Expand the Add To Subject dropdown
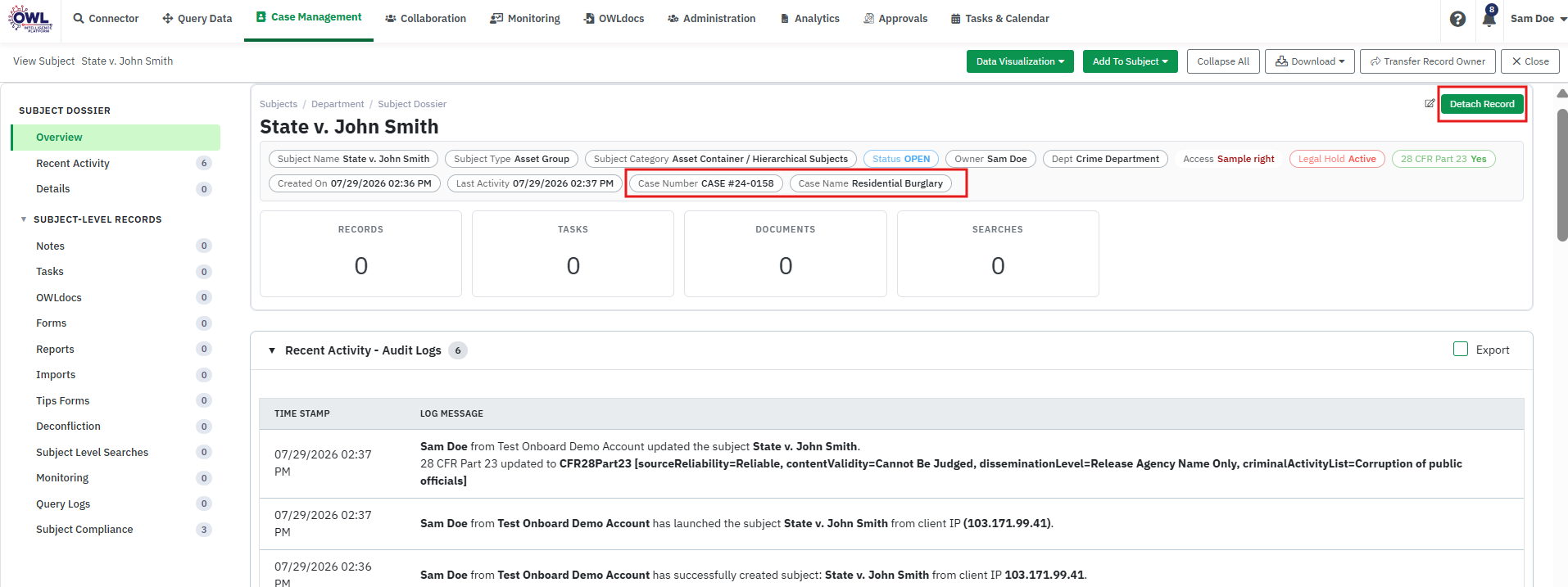The width and height of the screenshot is (1568, 587). (x=1130, y=61)
